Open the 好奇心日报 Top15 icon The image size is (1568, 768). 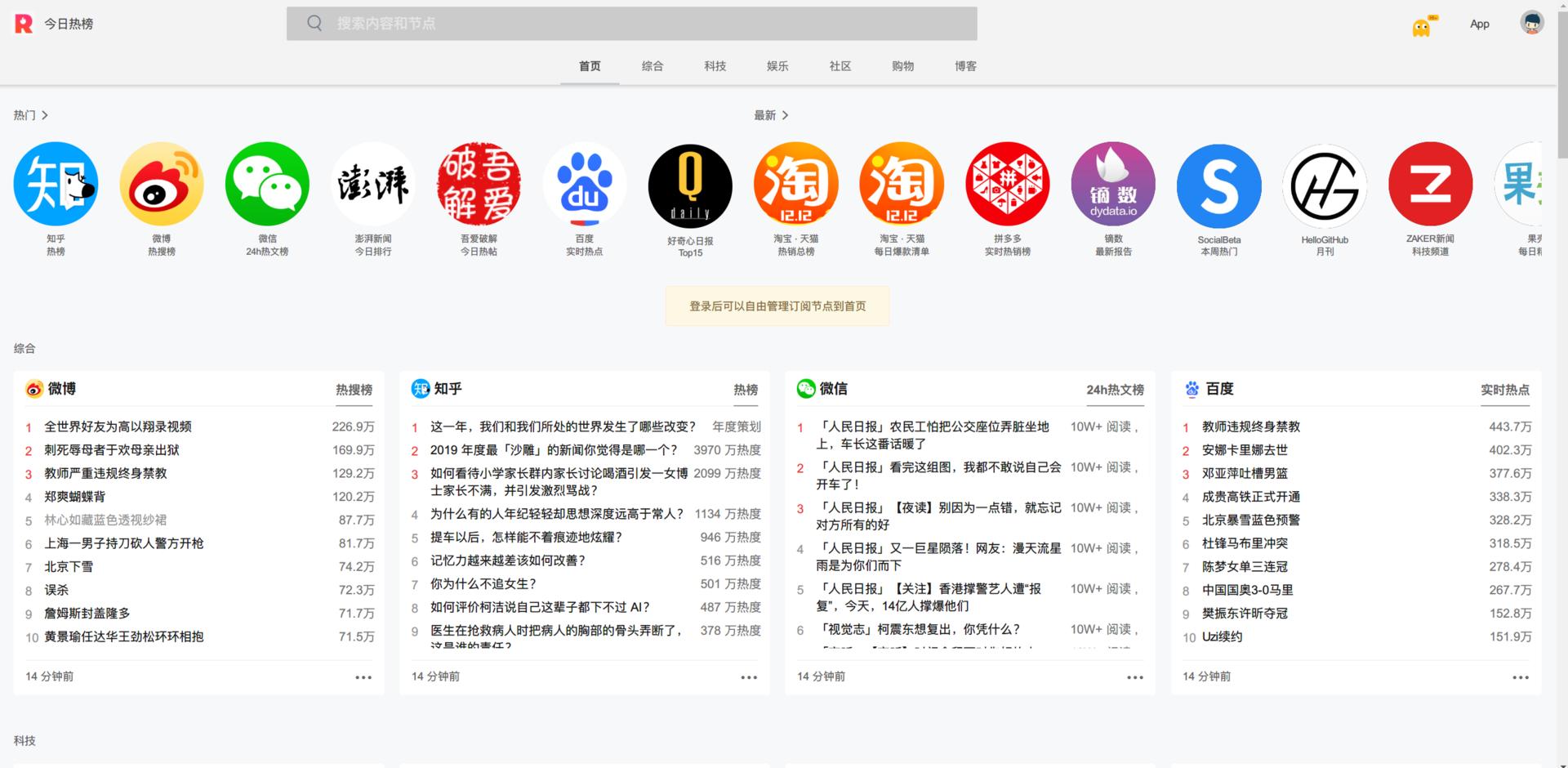pos(690,183)
